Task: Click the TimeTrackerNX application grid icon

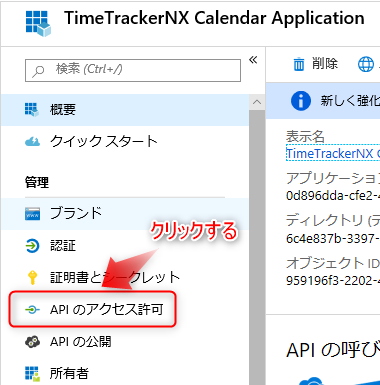Action: (38, 23)
